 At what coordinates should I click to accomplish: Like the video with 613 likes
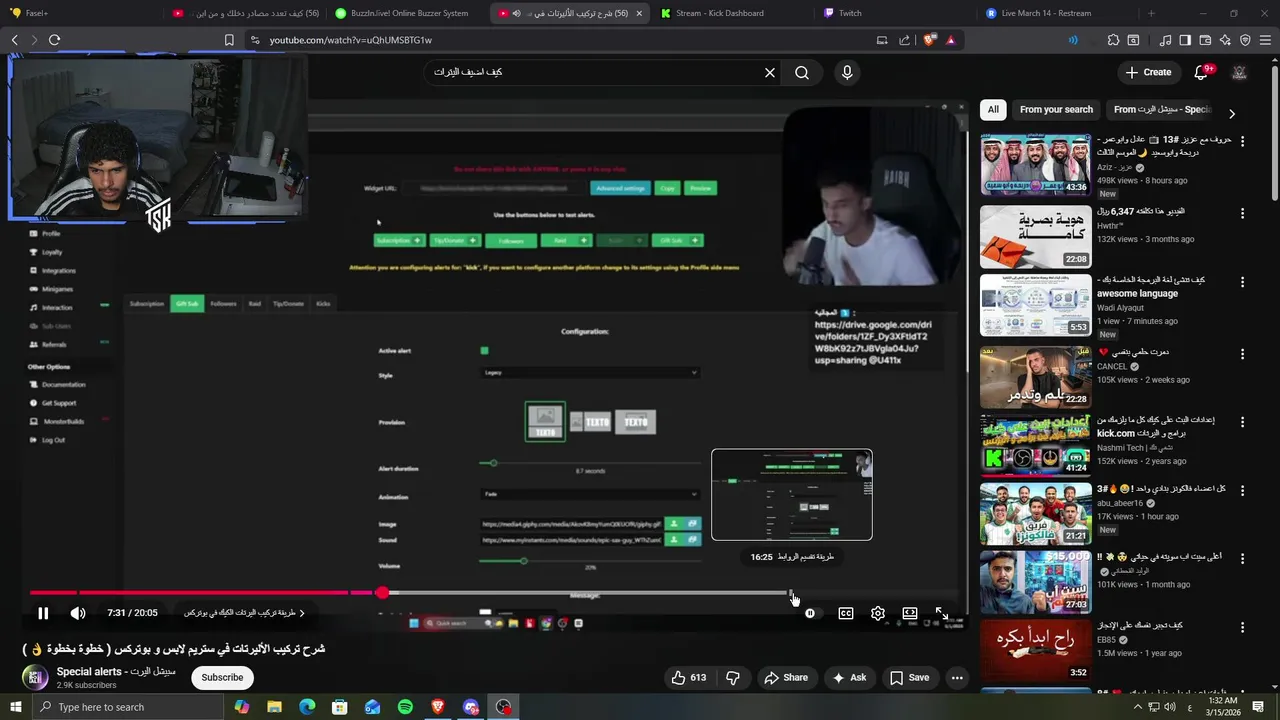pyautogui.click(x=688, y=677)
